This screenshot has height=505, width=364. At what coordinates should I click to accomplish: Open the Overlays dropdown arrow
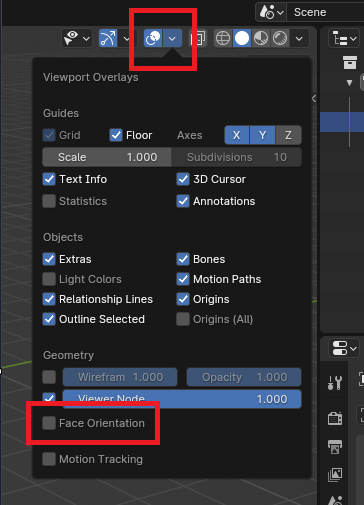pyautogui.click(x=172, y=38)
